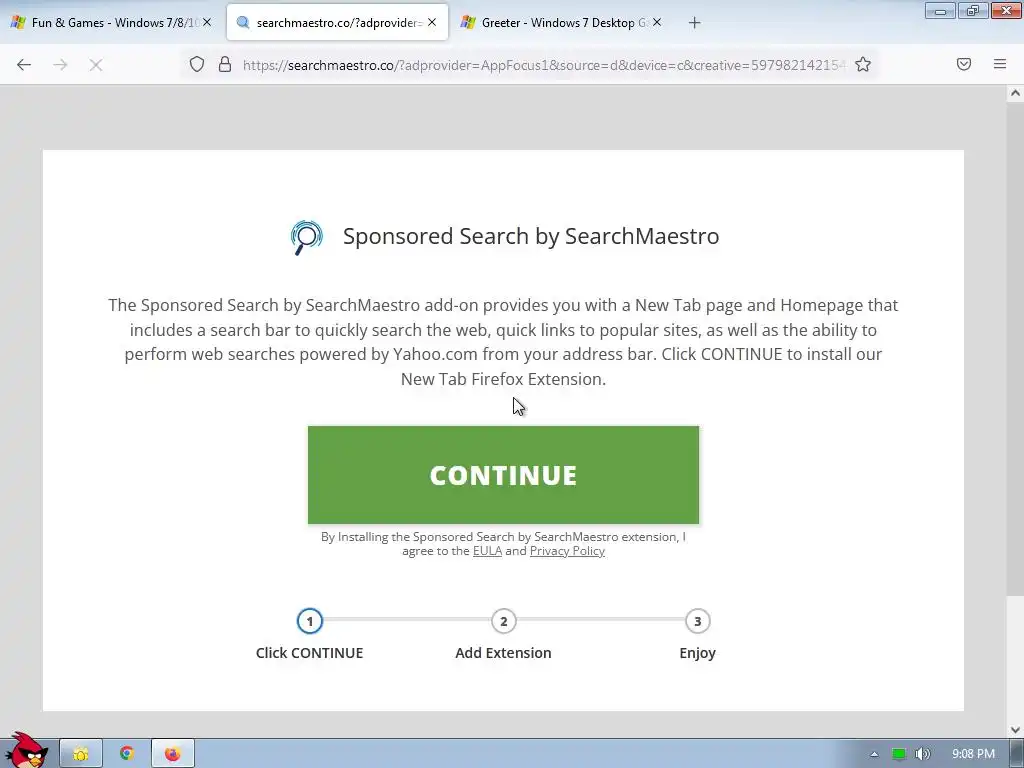This screenshot has width=1024, height=768.
Task: Switch to Fun & Games tab
Action: [x=111, y=22]
